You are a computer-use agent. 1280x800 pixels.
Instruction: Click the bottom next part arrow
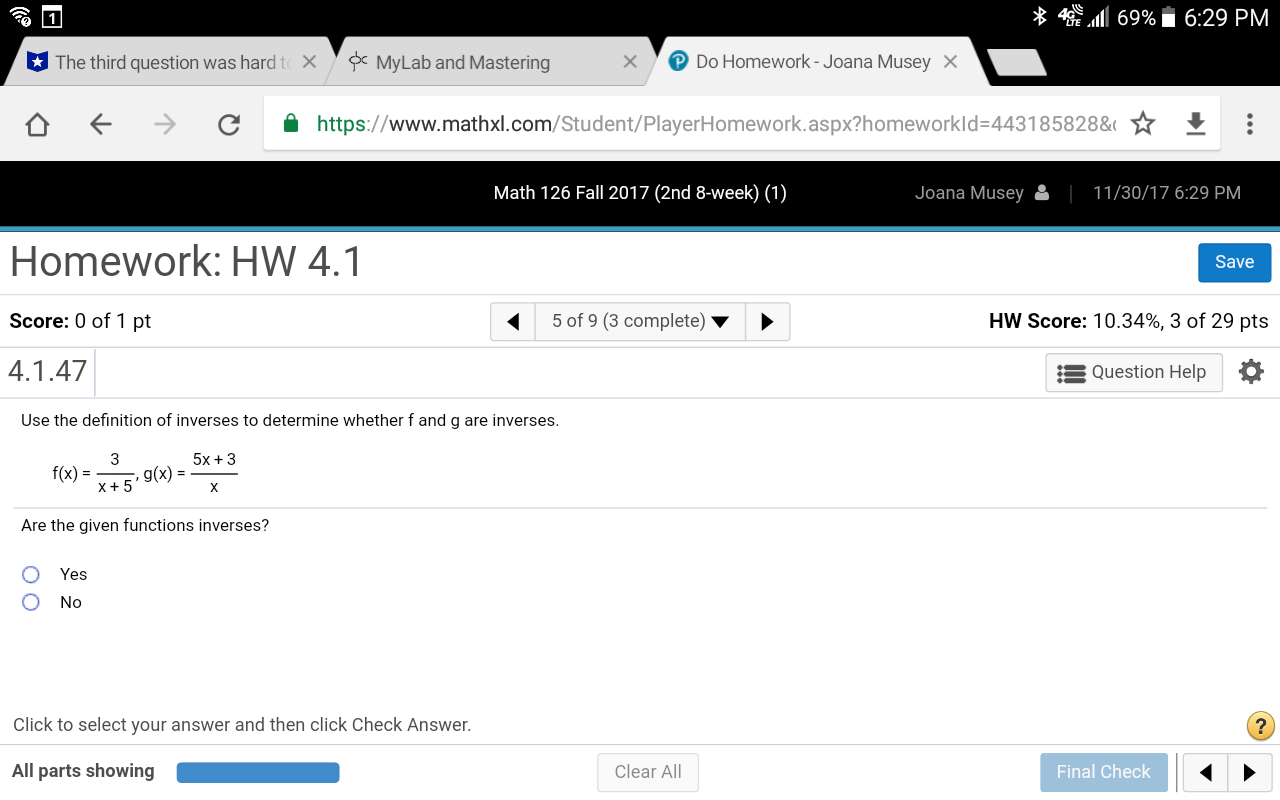tap(1250, 772)
